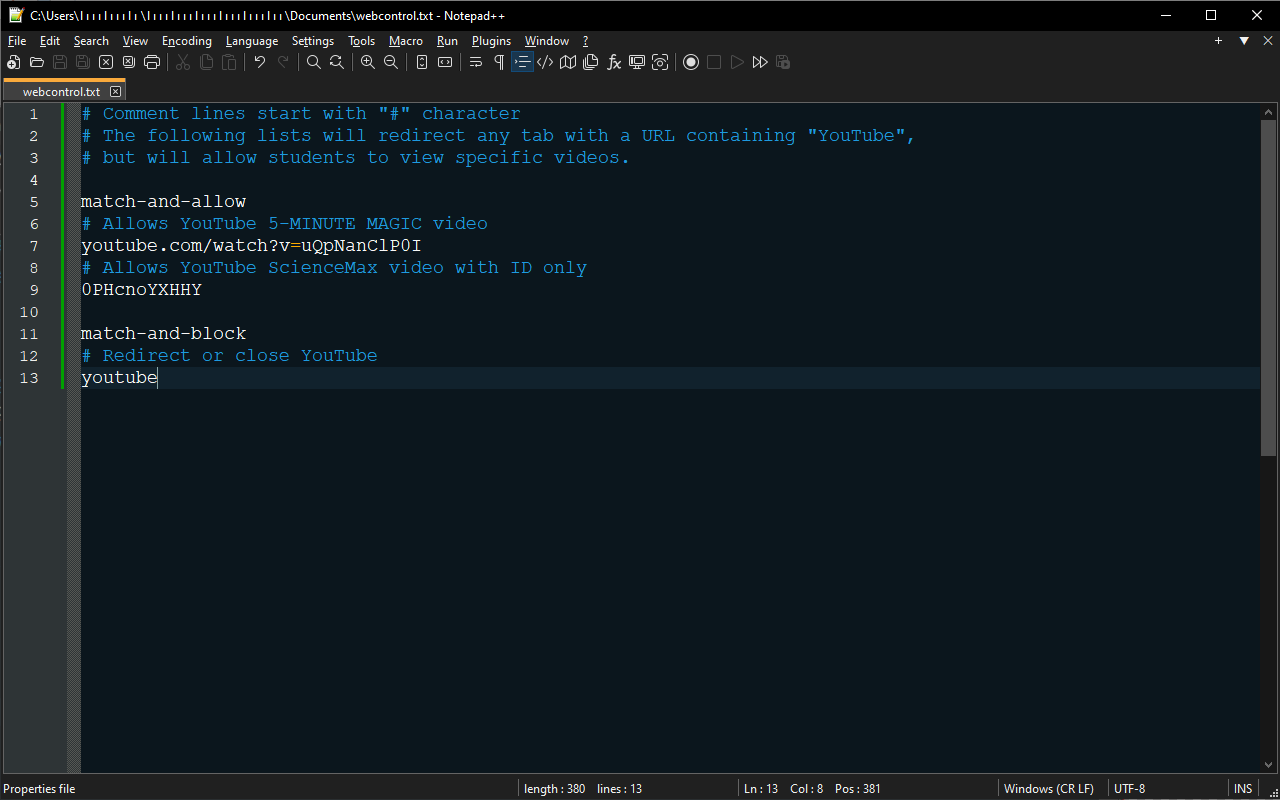Open the Search menu

click(91, 41)
